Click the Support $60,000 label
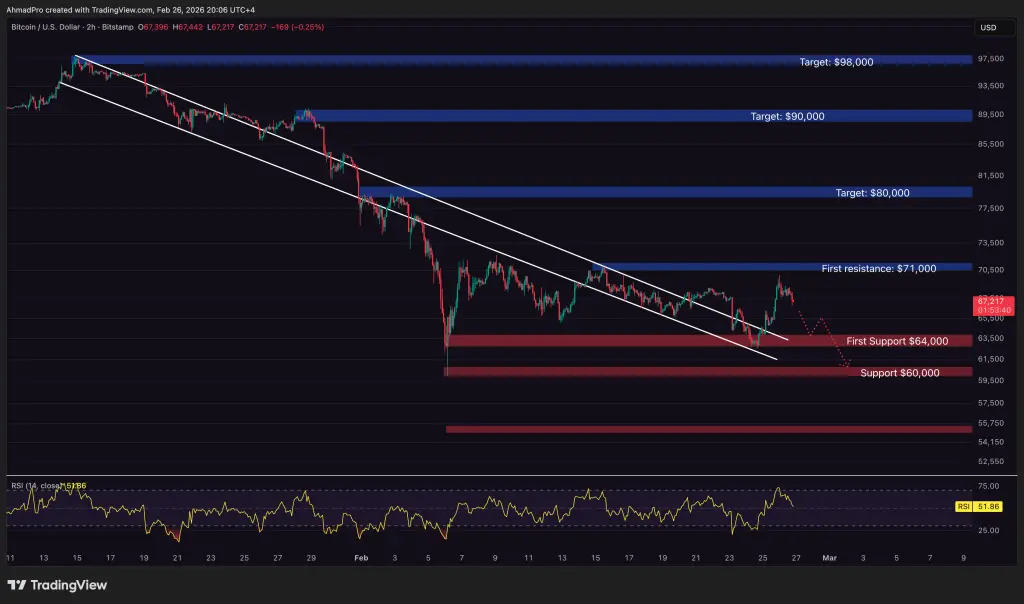 (x=899, y=373)
